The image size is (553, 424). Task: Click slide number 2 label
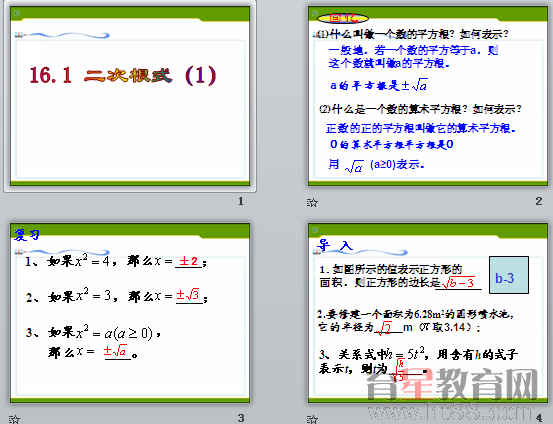(539, 201)
